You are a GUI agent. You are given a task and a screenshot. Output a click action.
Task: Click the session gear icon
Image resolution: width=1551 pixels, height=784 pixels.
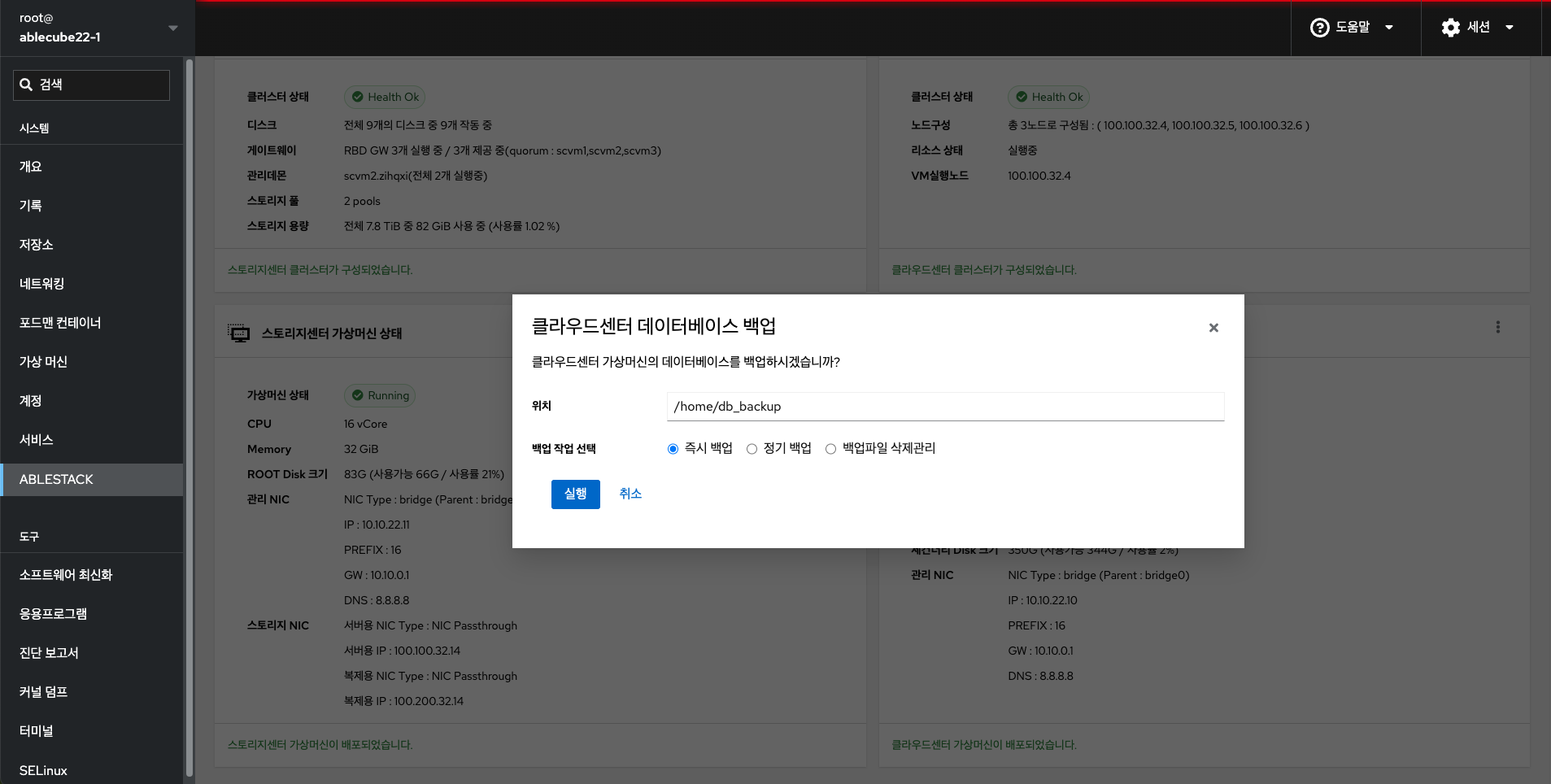point(1450,28)
